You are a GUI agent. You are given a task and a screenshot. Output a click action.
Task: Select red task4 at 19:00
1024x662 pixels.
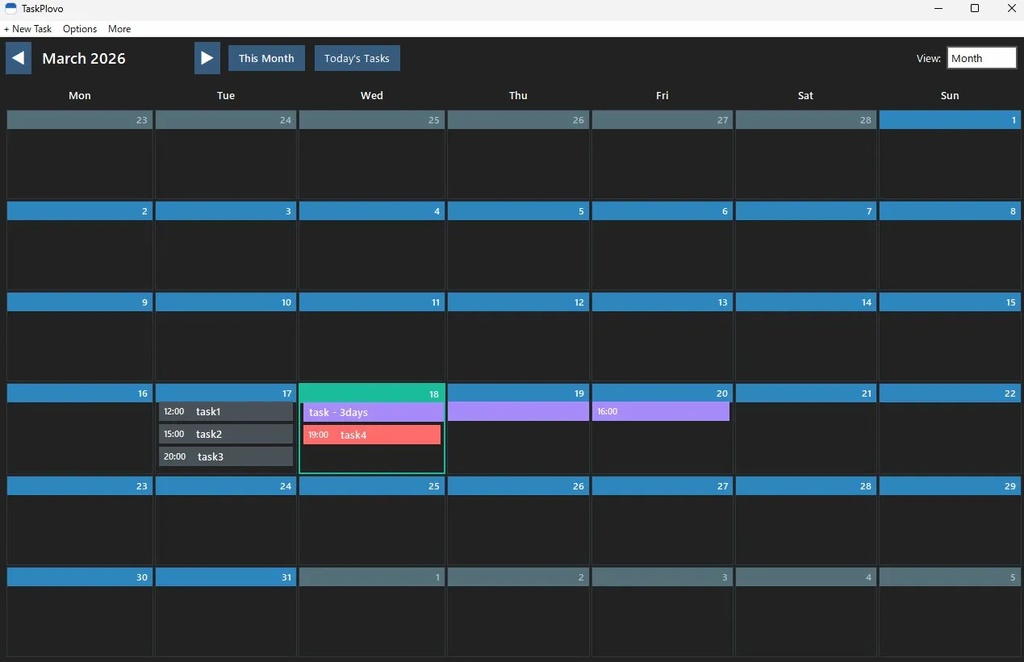(372, 434)
